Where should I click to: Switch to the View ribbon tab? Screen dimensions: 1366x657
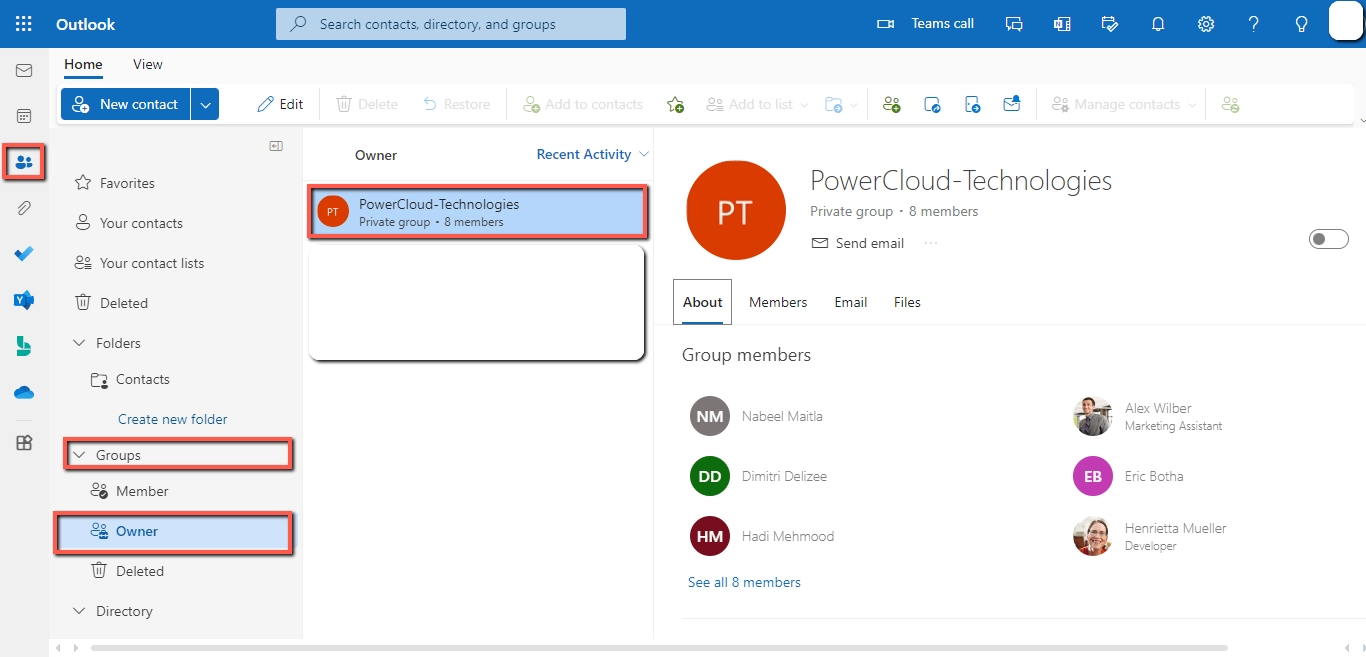coord(148,64)
